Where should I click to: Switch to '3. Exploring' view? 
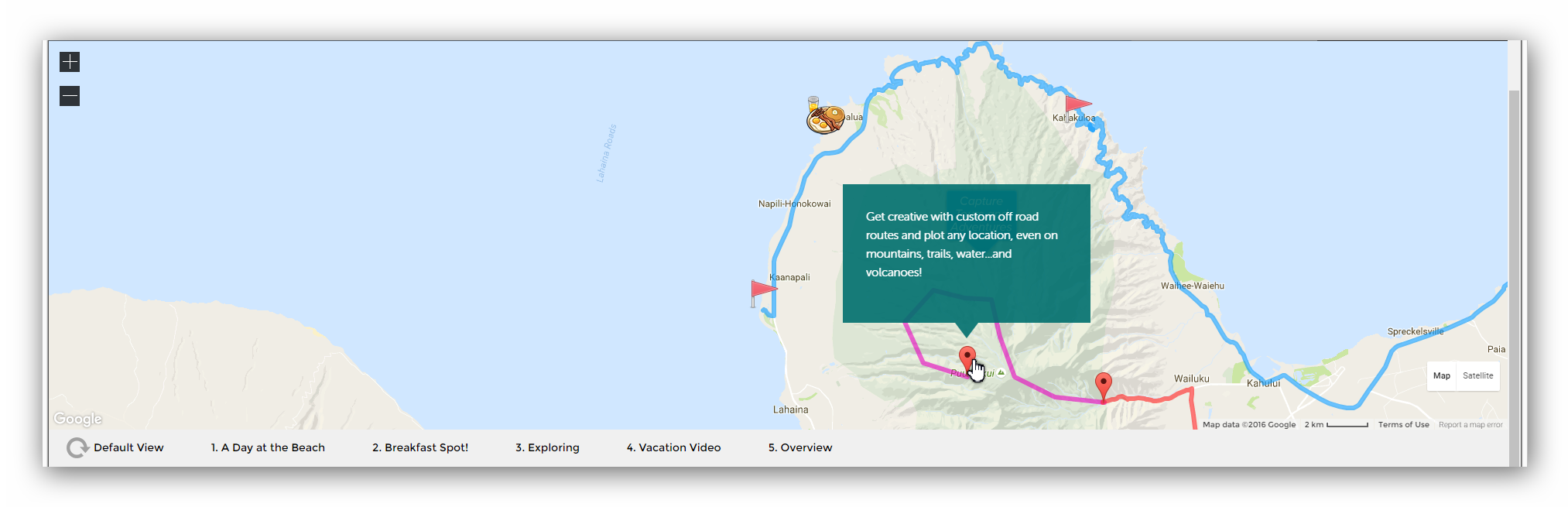tap(547, 447)
